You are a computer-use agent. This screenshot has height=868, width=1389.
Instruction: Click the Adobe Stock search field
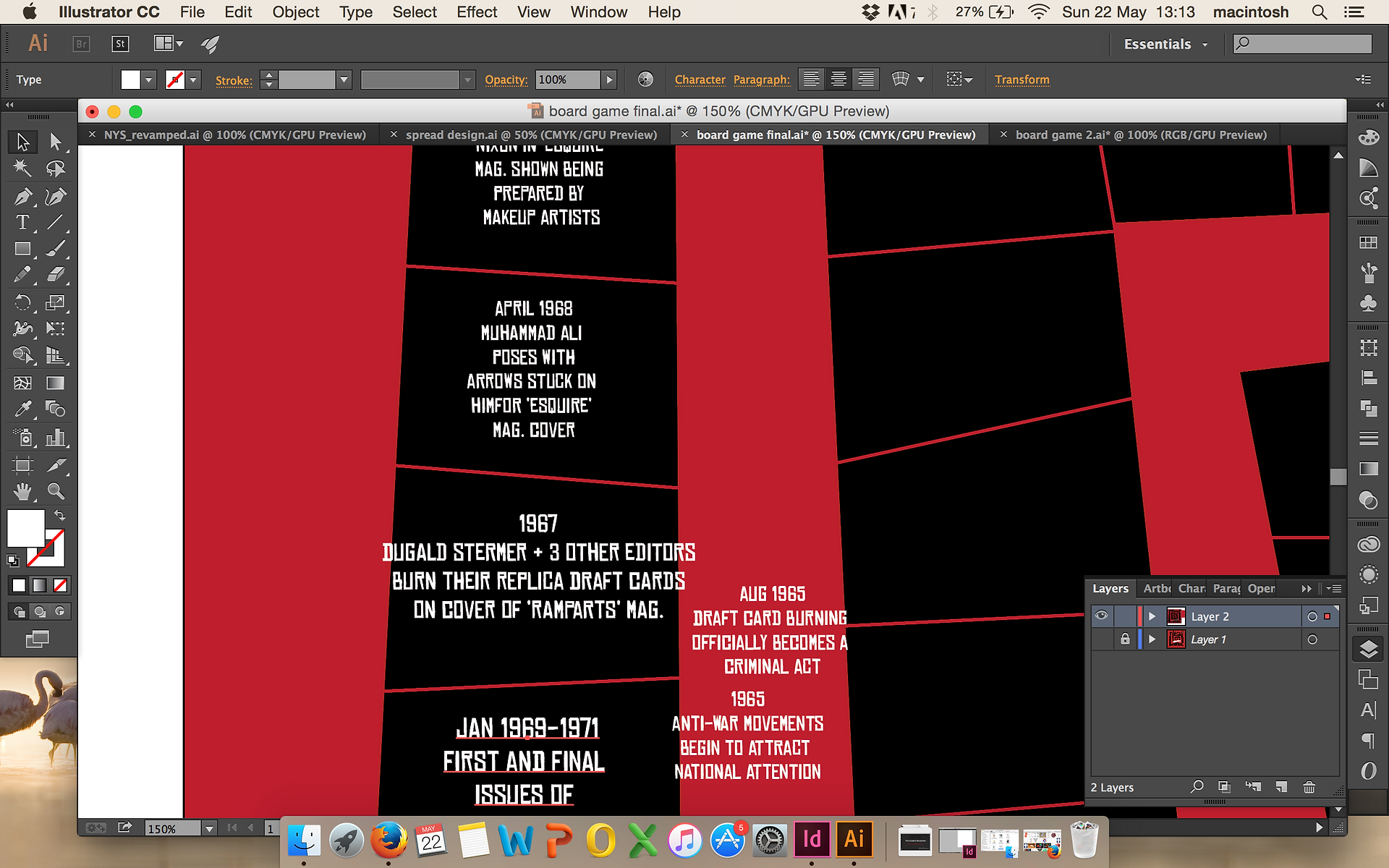[x=1302, y=43]
